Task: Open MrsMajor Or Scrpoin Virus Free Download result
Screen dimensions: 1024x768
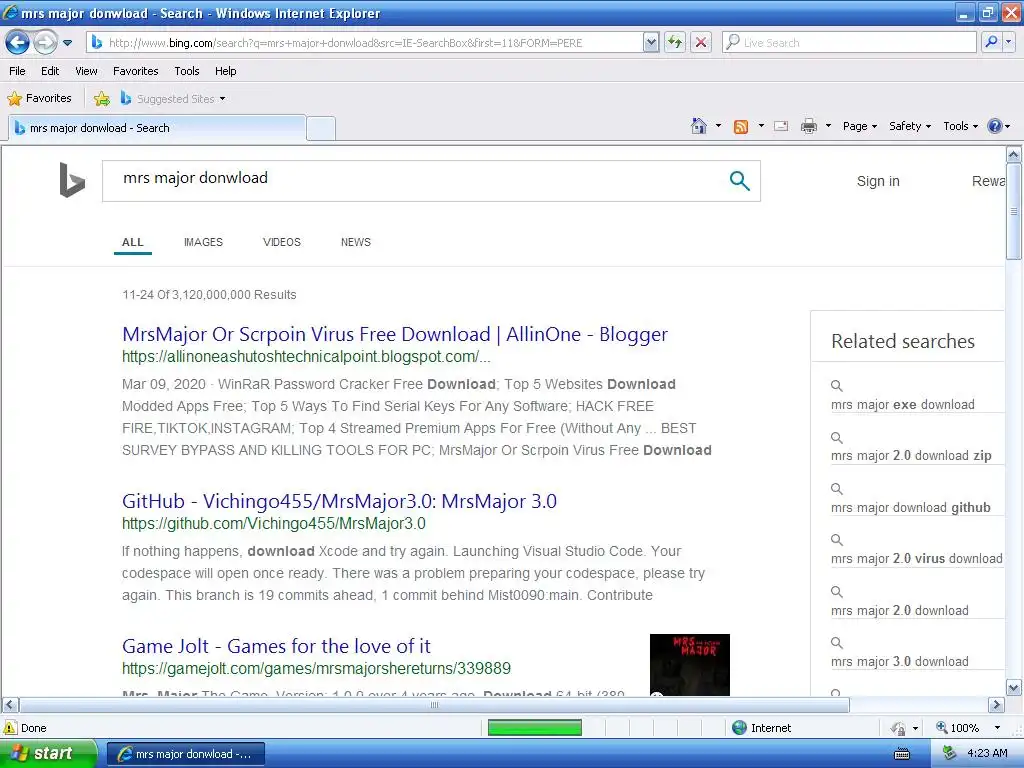Action: click(395, 334)
